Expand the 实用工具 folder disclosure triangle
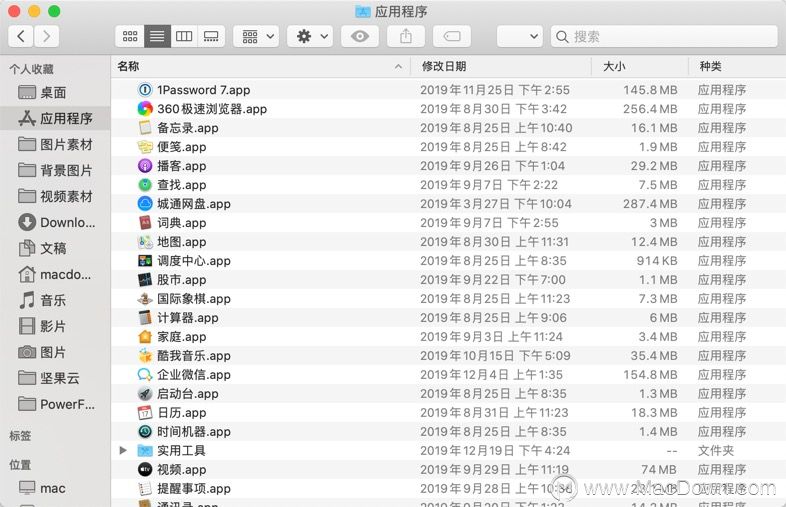The width and height of the screenshot is (786, 507). point(123,450)
